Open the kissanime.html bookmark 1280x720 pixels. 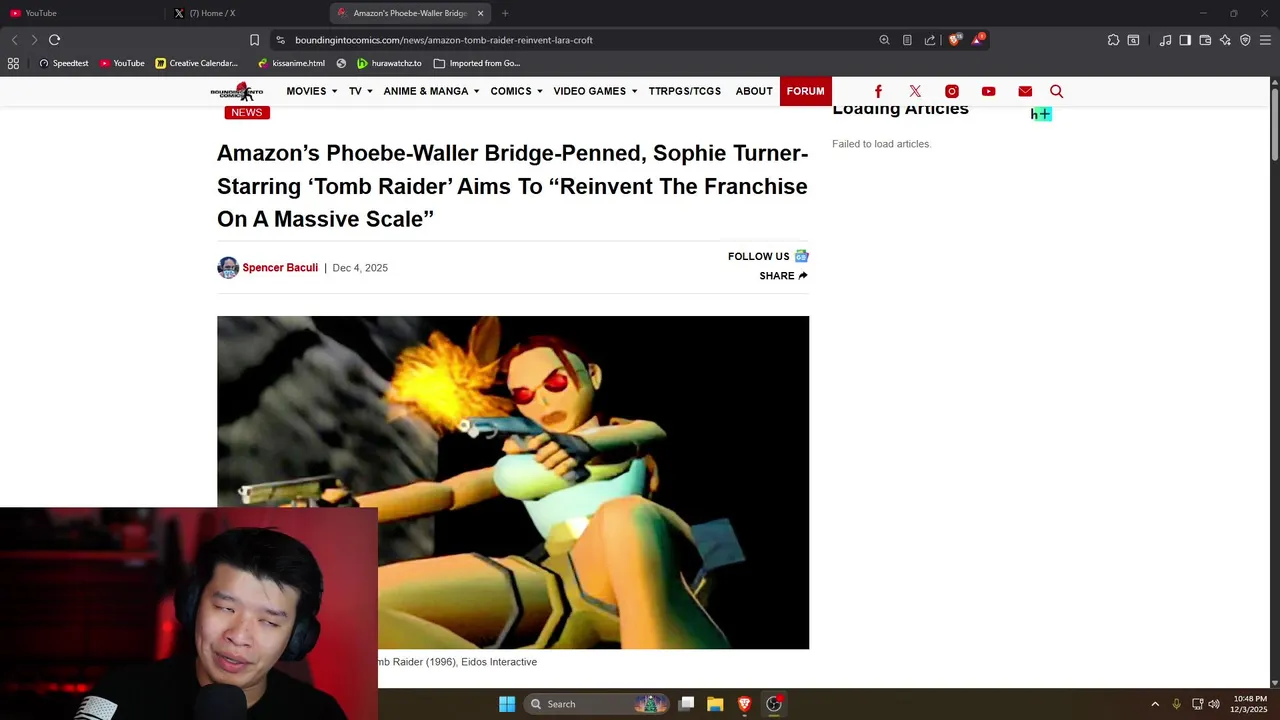click(x=291, y=63)
